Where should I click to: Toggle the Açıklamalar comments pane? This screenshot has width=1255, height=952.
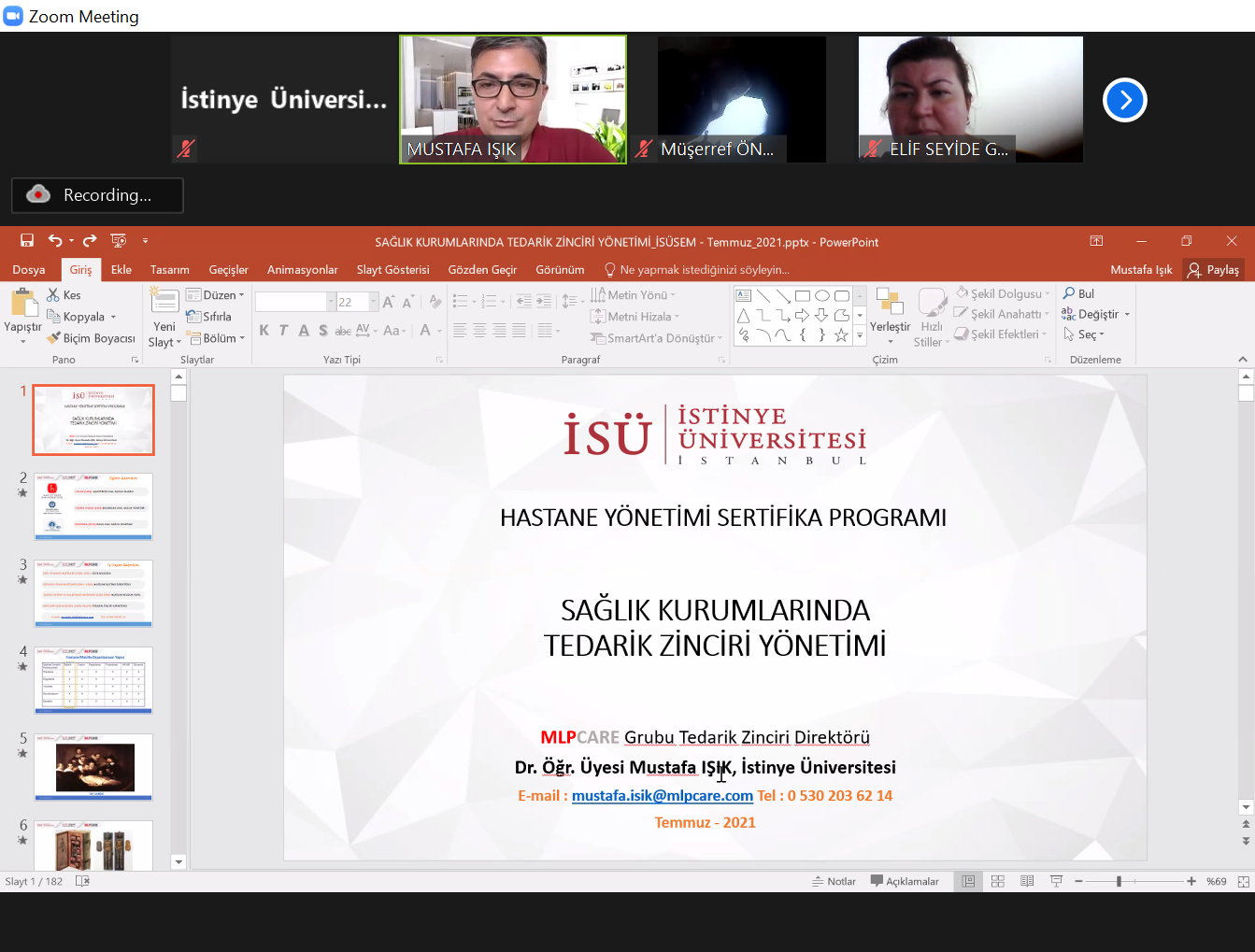point(905,881)
